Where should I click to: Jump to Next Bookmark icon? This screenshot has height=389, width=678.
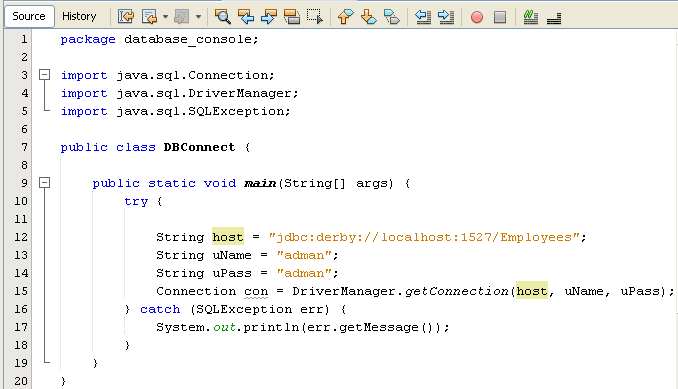point(368,17)
